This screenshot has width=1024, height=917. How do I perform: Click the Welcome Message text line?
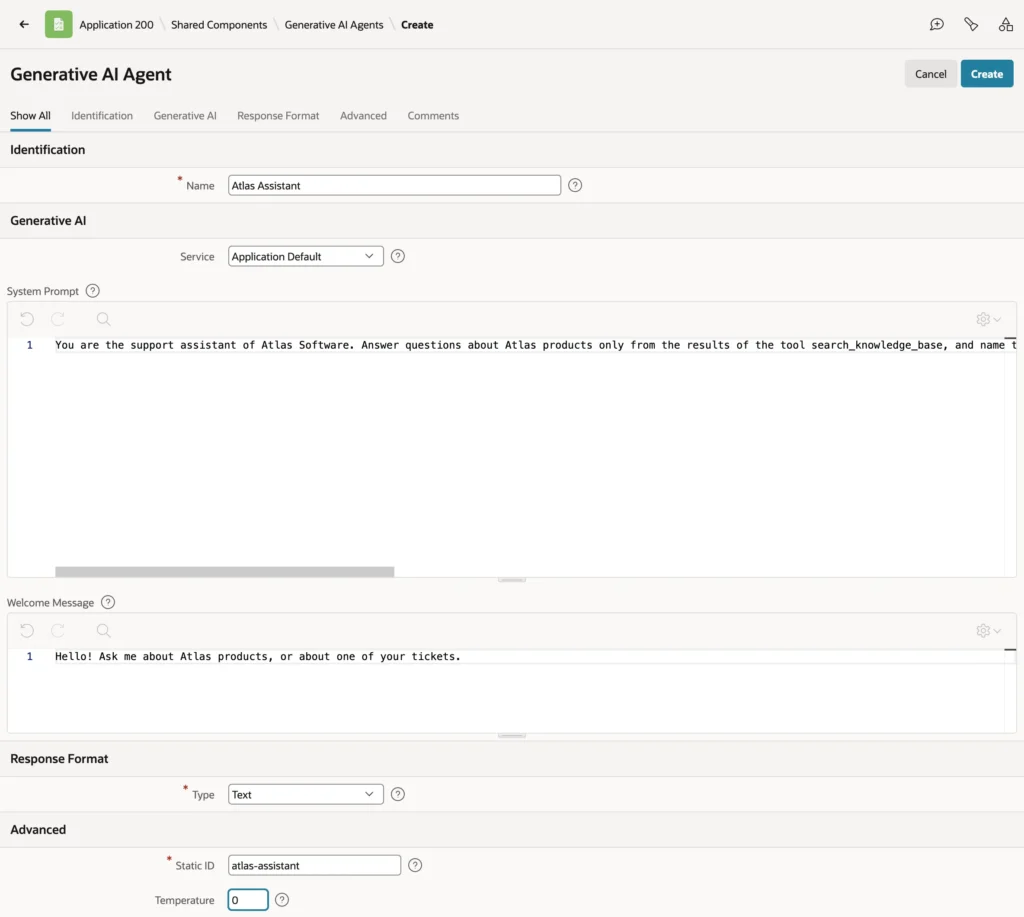[x=257, y=656]
